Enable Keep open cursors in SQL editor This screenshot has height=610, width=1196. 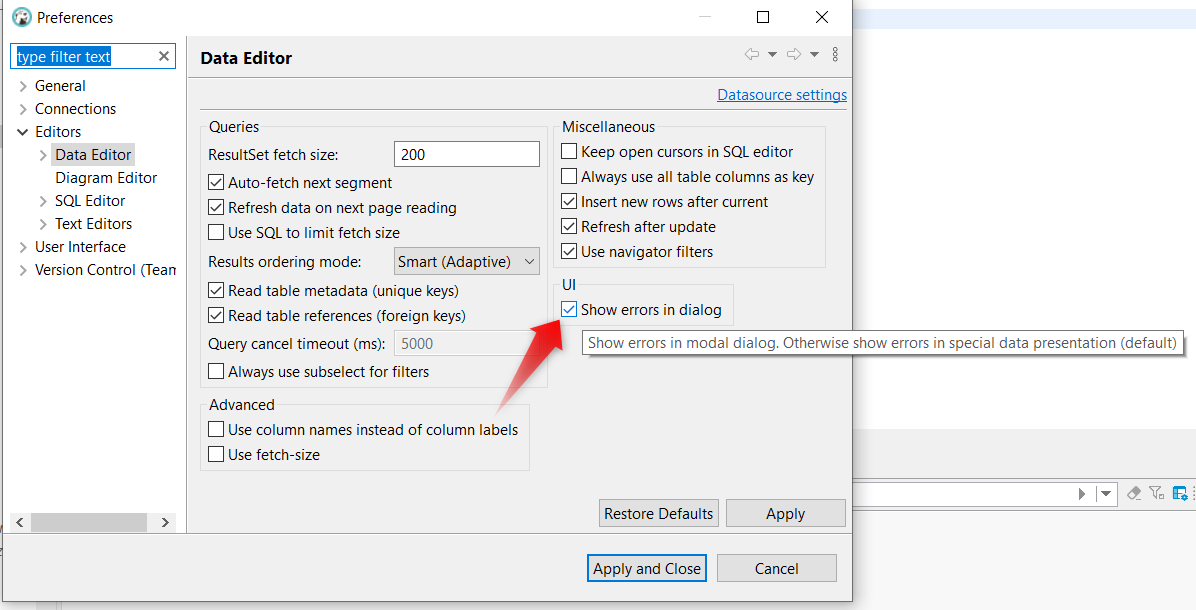(569, 150)
